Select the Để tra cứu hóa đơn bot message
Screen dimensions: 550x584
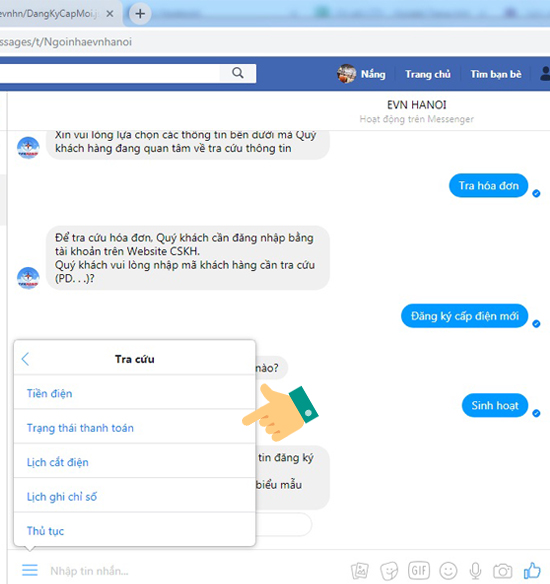point(188,258)
